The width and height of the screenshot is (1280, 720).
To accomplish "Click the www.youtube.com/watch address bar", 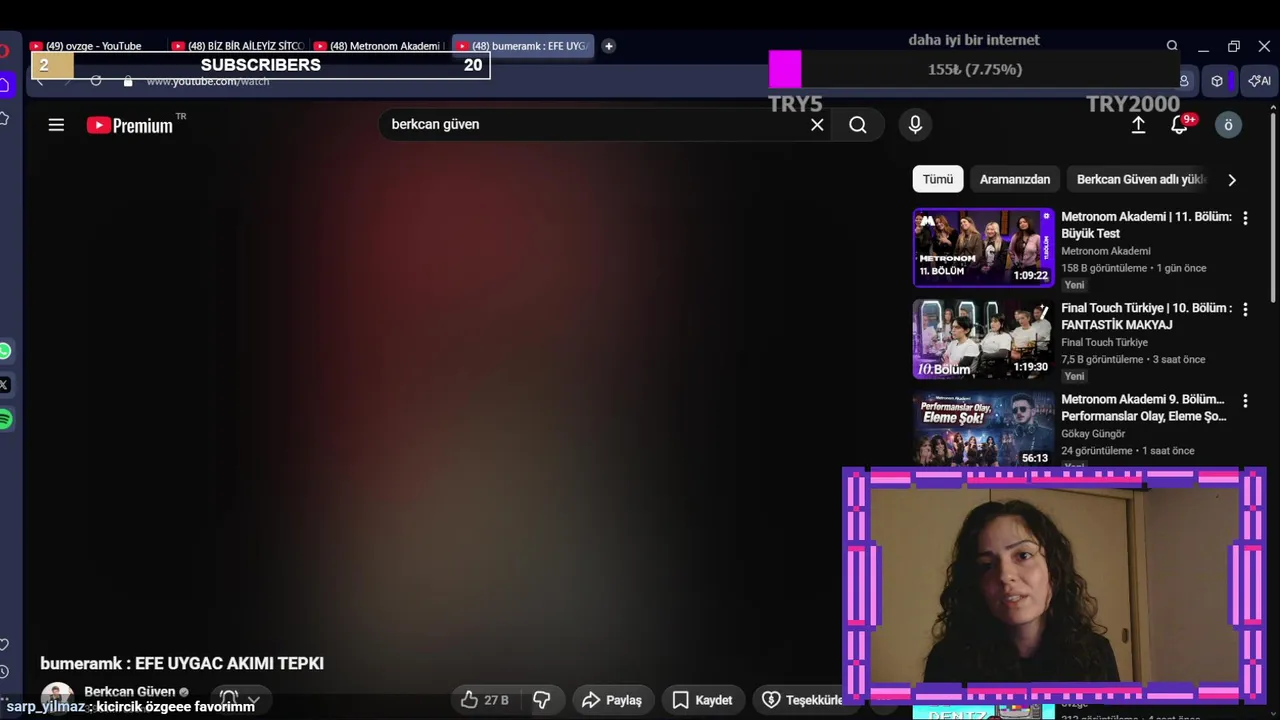I will point(208,81).
